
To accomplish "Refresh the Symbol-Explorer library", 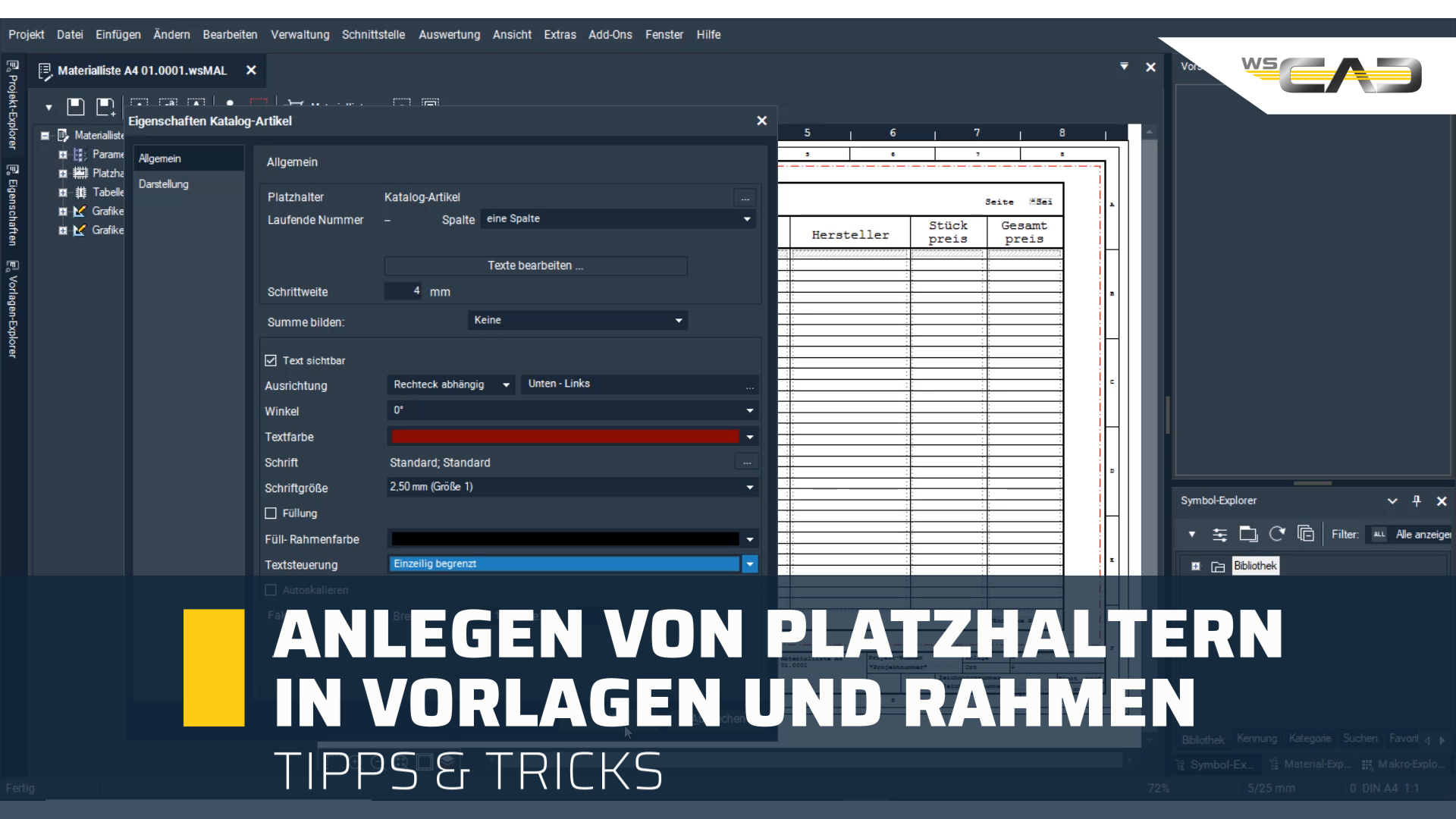I will [1277, 534].
